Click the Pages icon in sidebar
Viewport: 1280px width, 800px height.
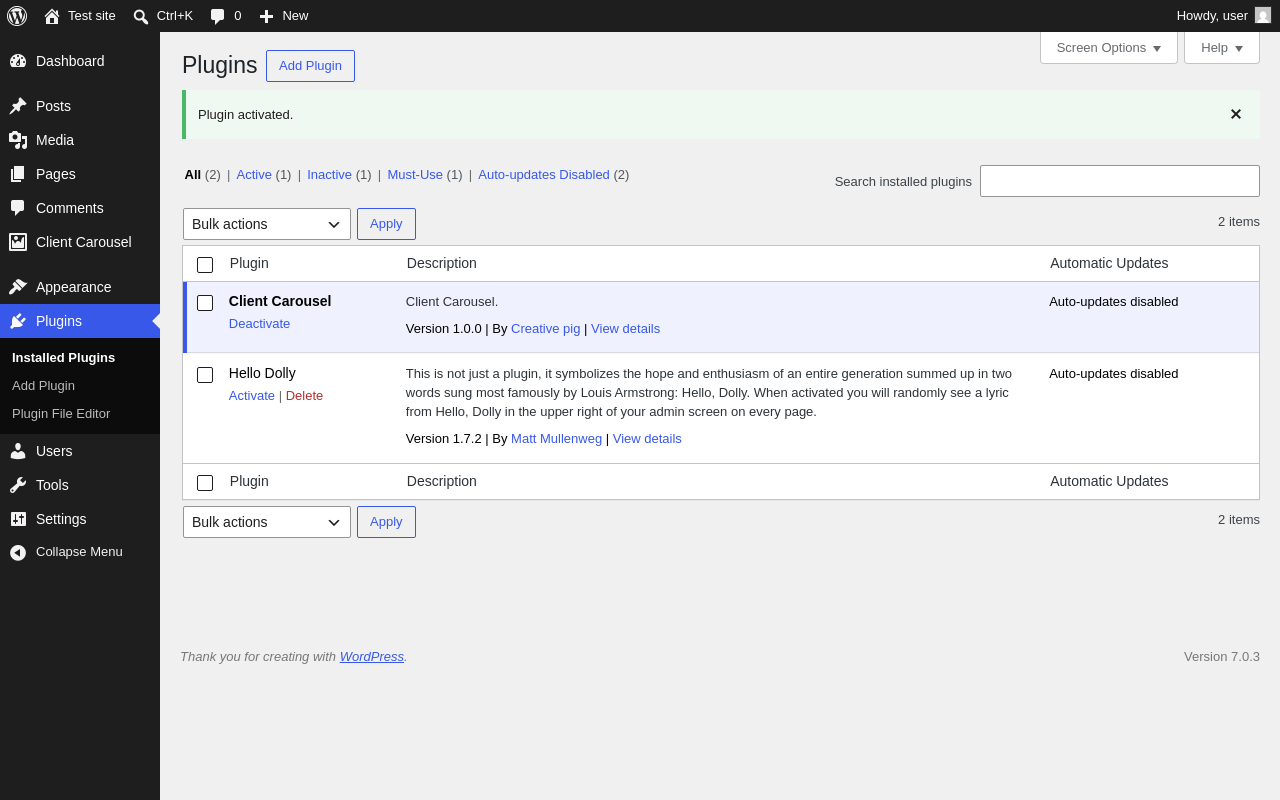tap(18, 174)
